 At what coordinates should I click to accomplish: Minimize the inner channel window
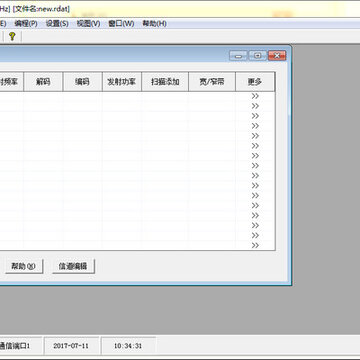click(x=238, y=56)
